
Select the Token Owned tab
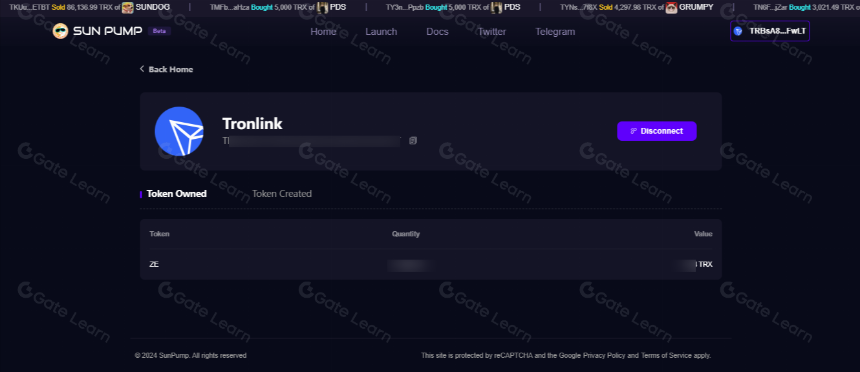click(176, 194)
